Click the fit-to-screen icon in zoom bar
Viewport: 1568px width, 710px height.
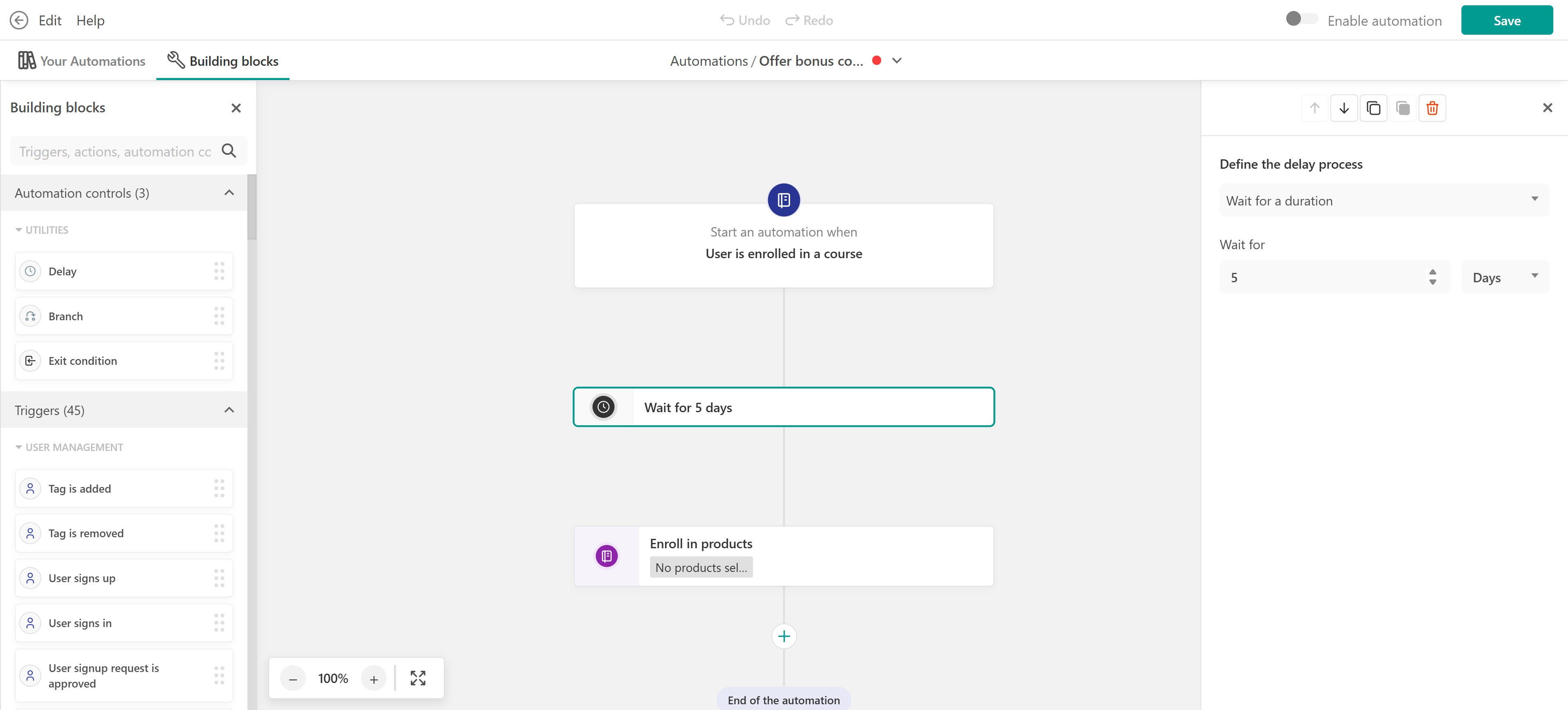(418, 678)
